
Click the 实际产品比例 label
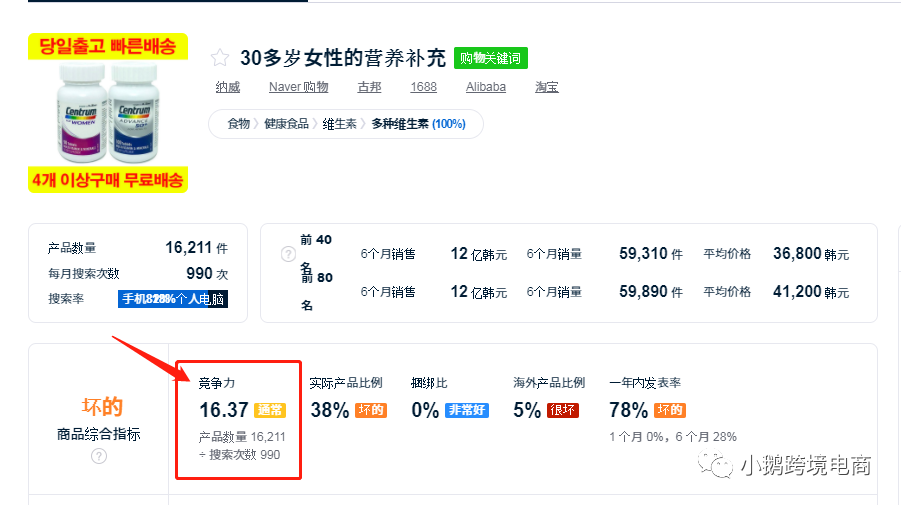pos(346,383)
